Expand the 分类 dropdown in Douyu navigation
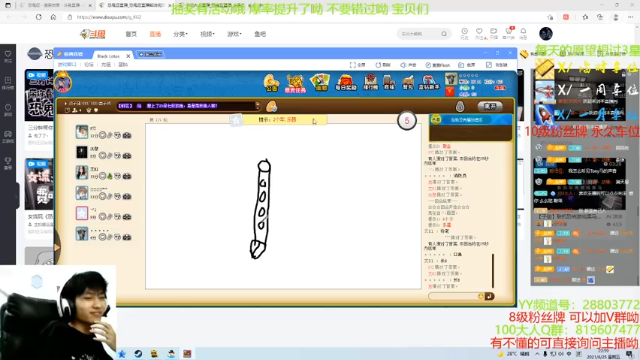Image resolution: width=640 pixels, height=360 pixels. pyautogui.click(x=180, y=34)
